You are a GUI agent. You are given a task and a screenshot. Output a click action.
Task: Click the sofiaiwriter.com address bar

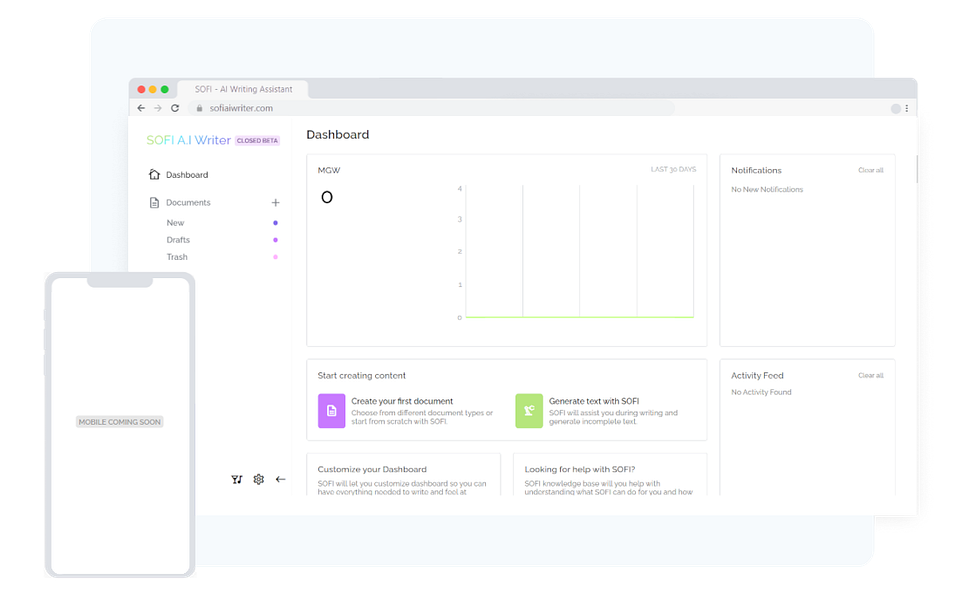pos(429,108)
